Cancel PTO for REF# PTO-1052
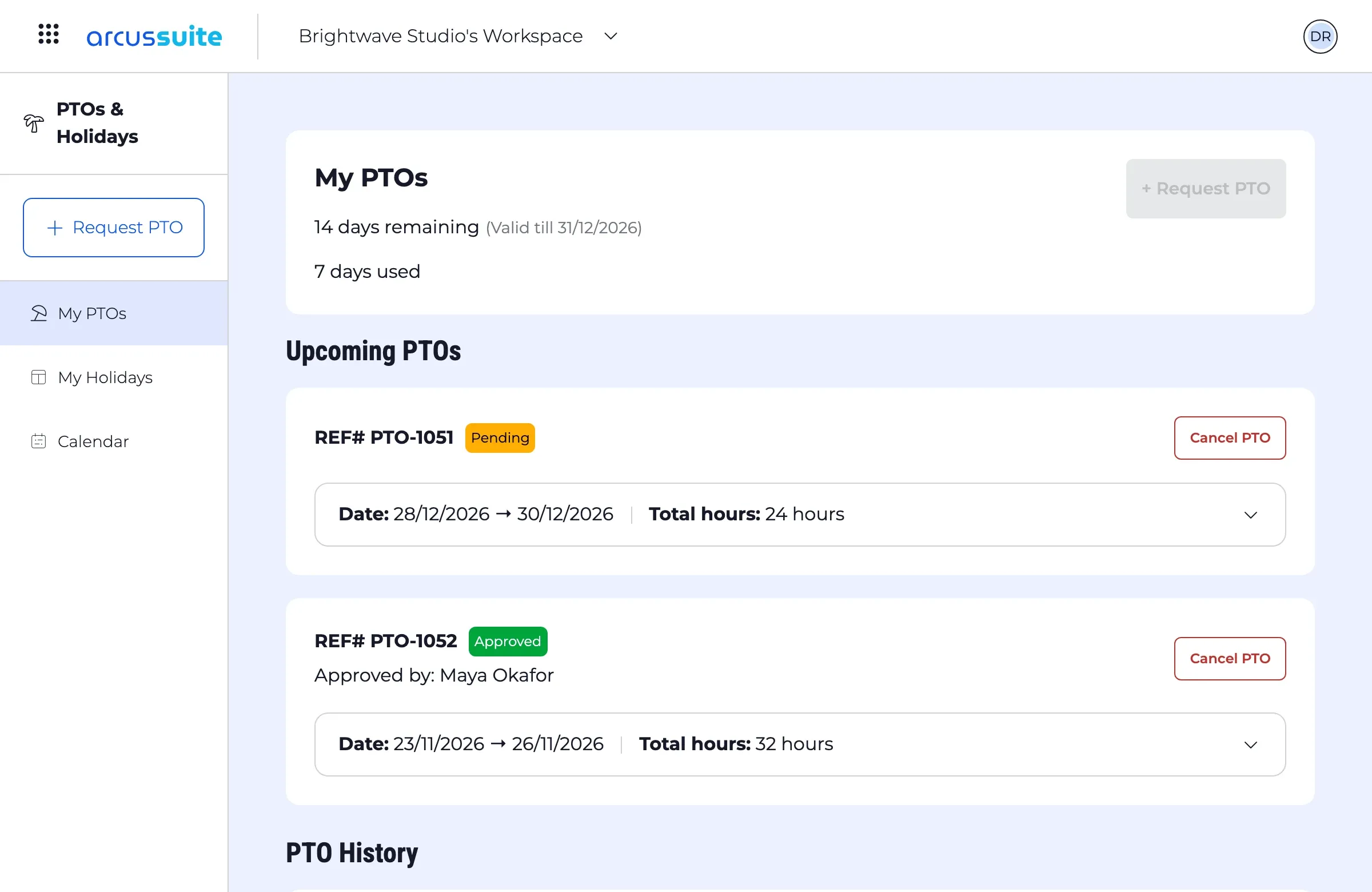This screenshot has width=1372, height=892. point(1230,658)
